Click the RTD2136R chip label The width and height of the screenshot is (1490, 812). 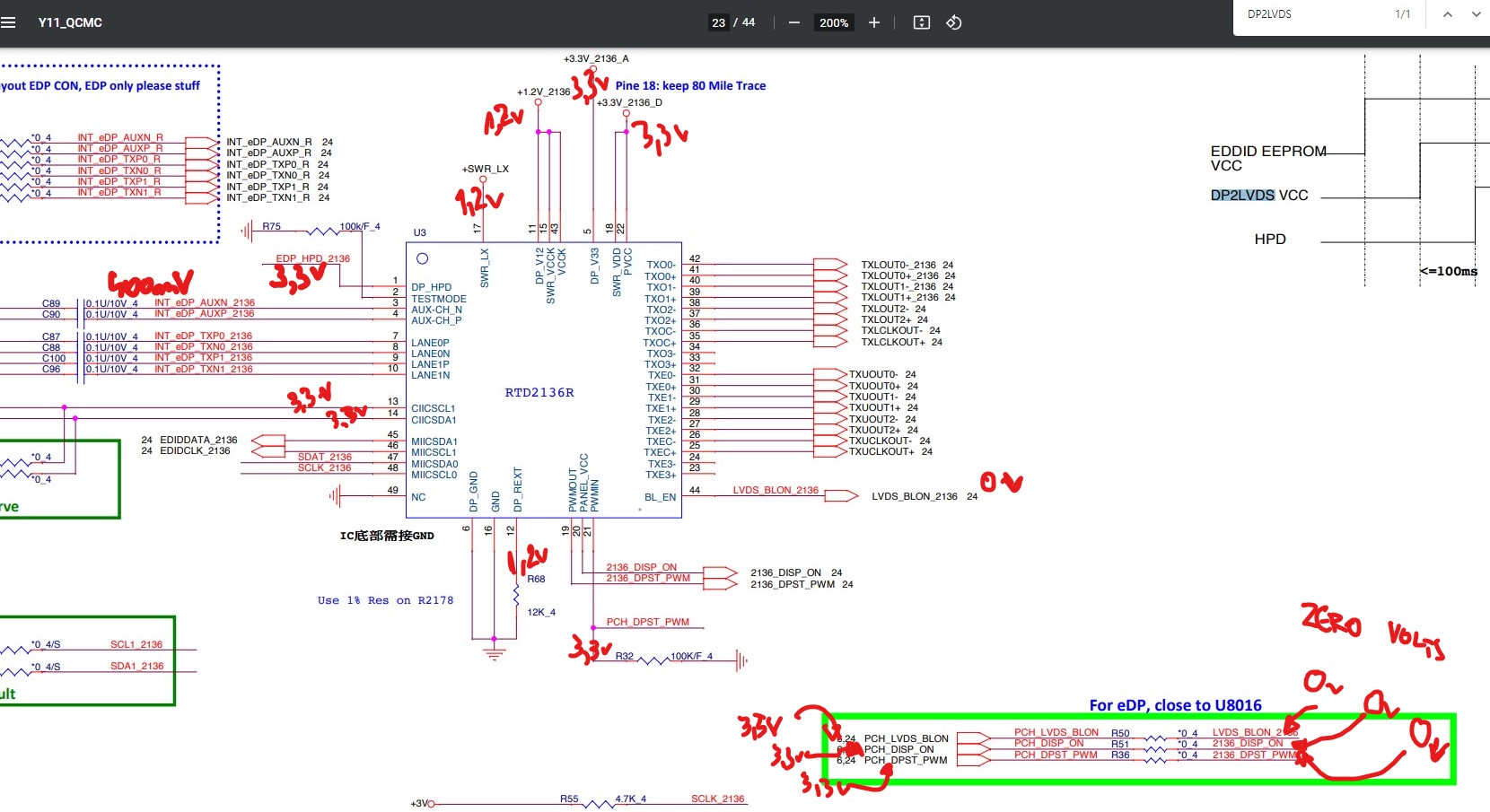(539, 392)
